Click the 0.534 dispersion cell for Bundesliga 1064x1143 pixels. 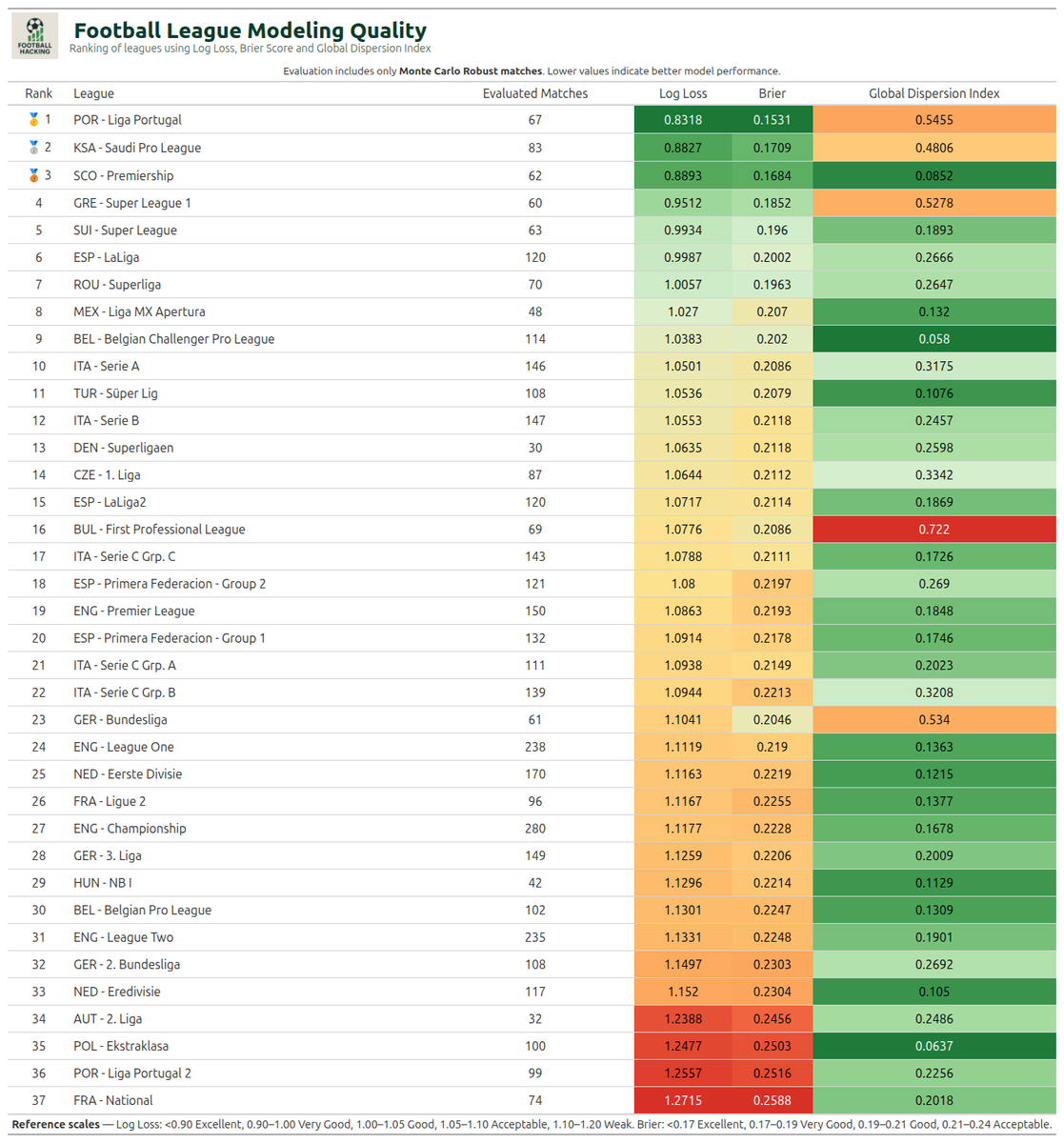click(934, 719)
